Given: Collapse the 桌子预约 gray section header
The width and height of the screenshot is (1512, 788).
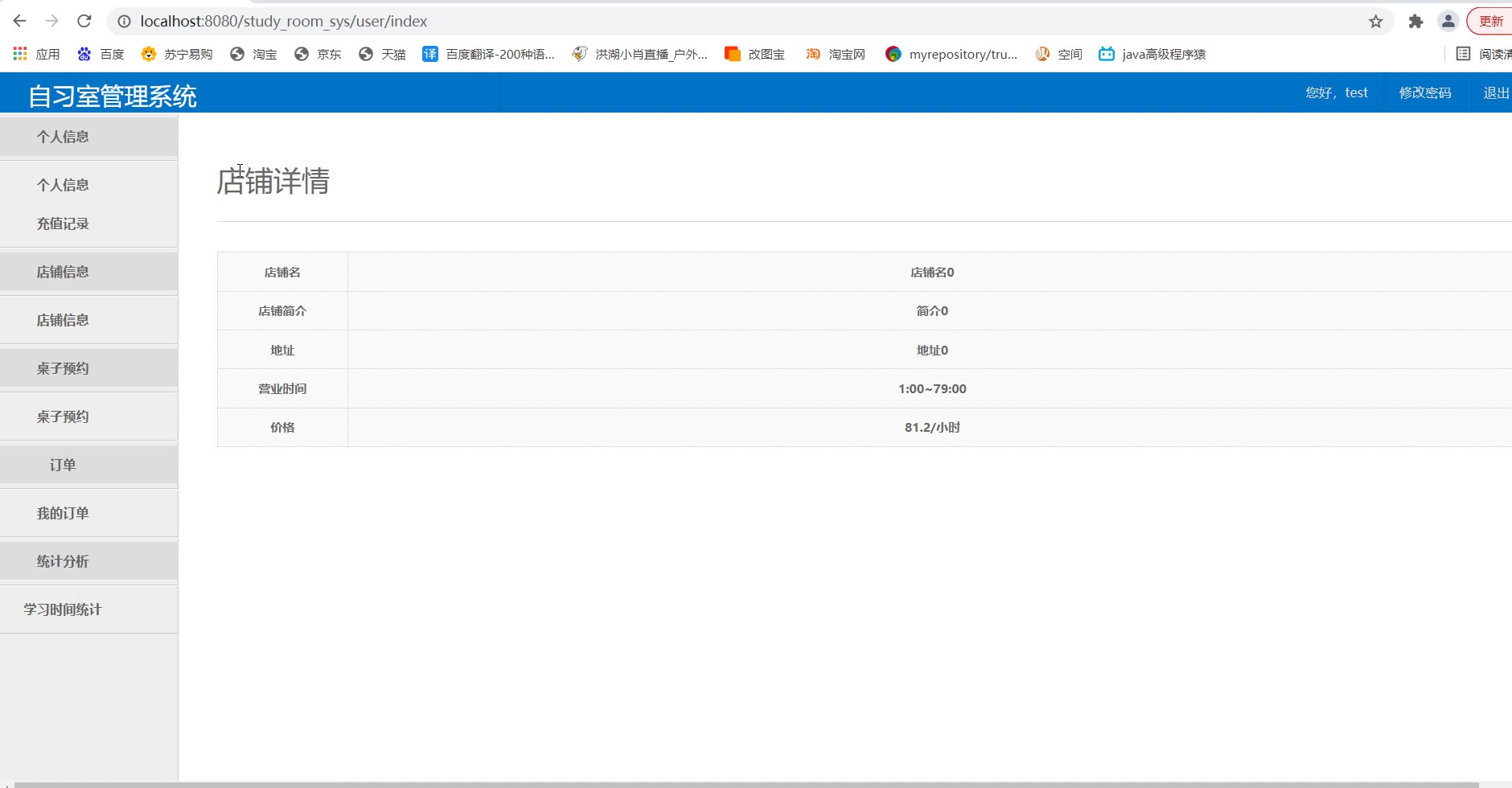Looking at the screenshot, I should (88, 368).
